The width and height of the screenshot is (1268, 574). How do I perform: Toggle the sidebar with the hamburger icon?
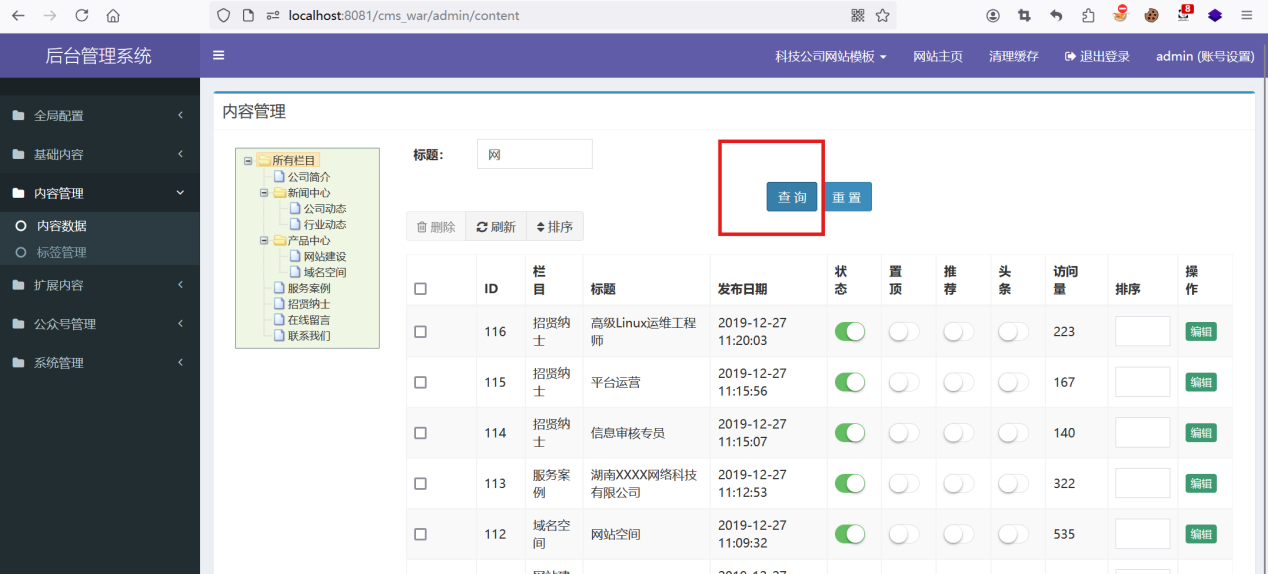pos(219,56)
